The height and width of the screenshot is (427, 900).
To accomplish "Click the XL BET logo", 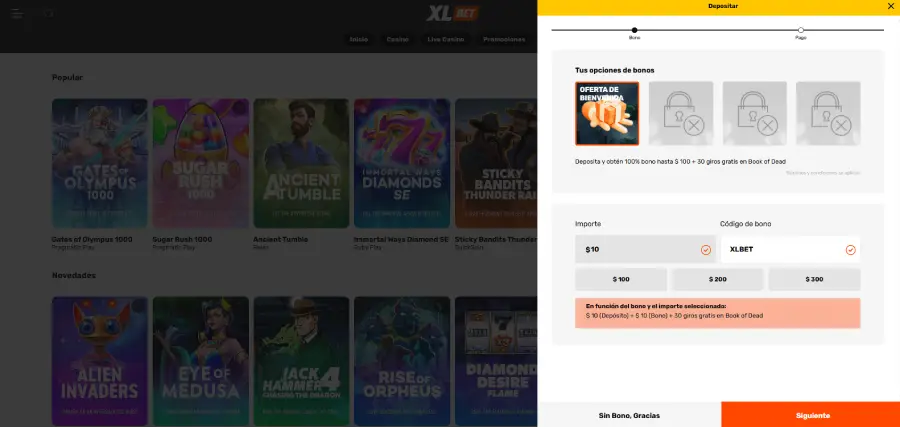I will [452, 13].
